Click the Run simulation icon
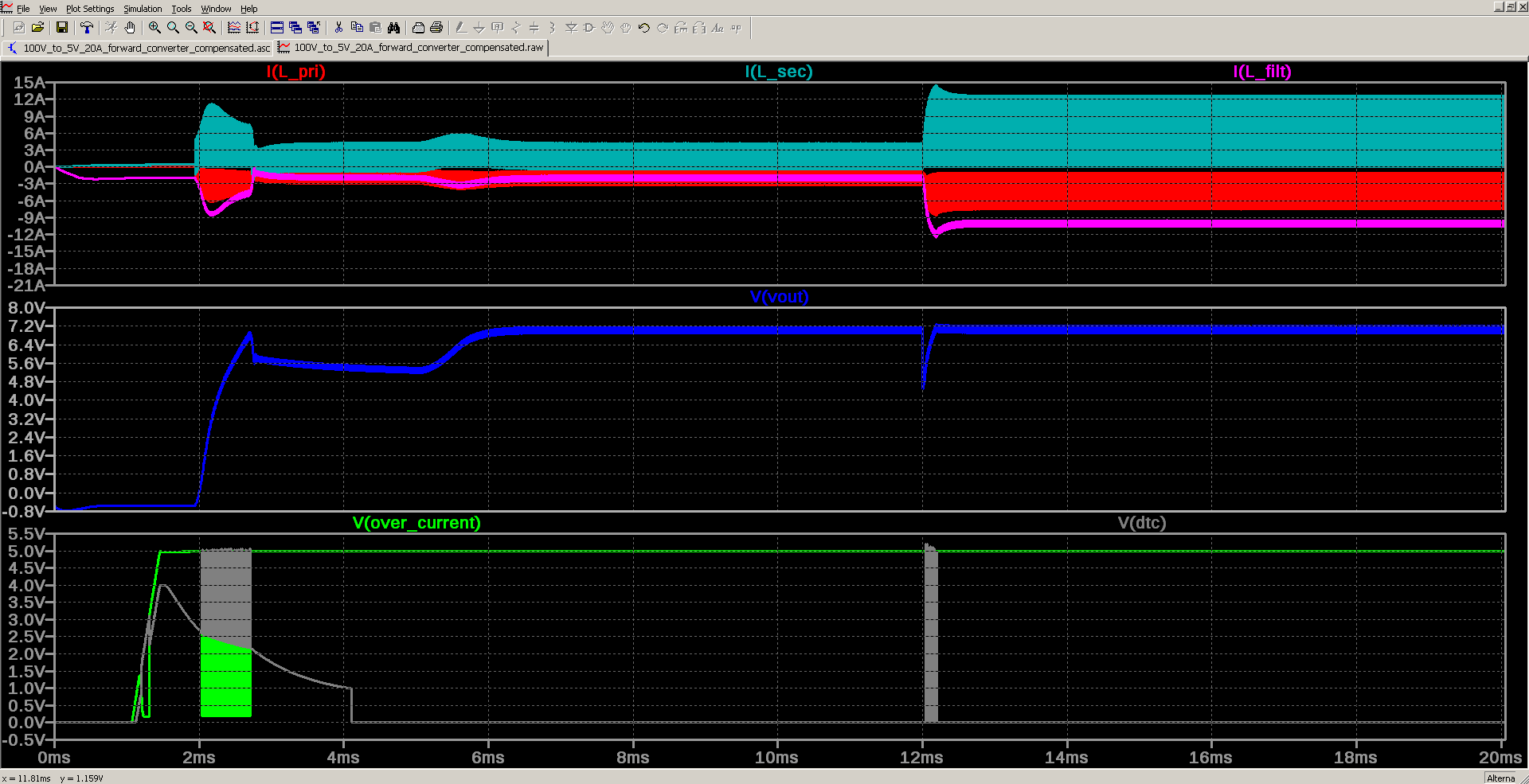The height and width of the screenshot is (784, 1529). point(111,28)
